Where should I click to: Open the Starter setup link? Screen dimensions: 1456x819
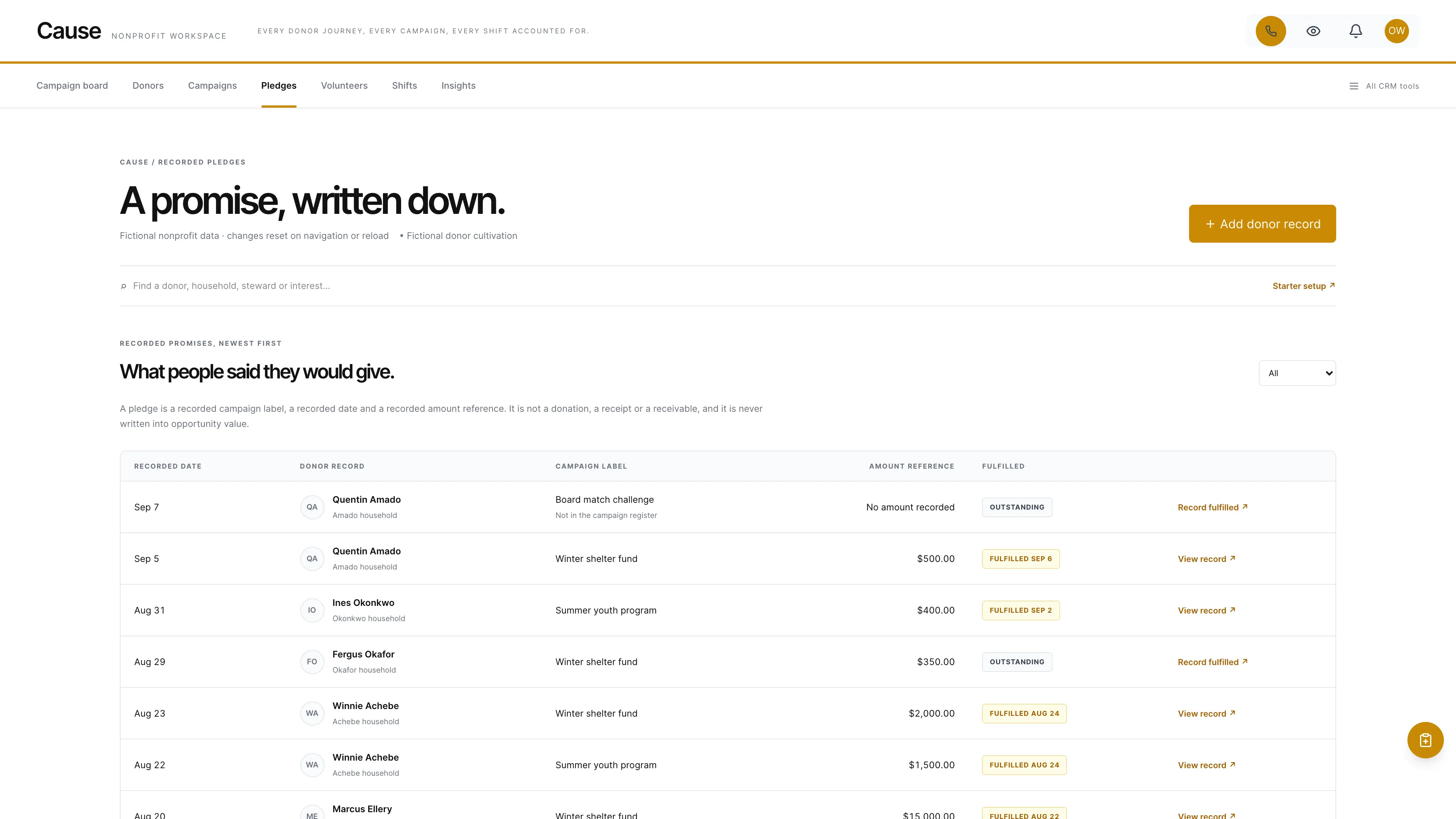[1304, 286]
